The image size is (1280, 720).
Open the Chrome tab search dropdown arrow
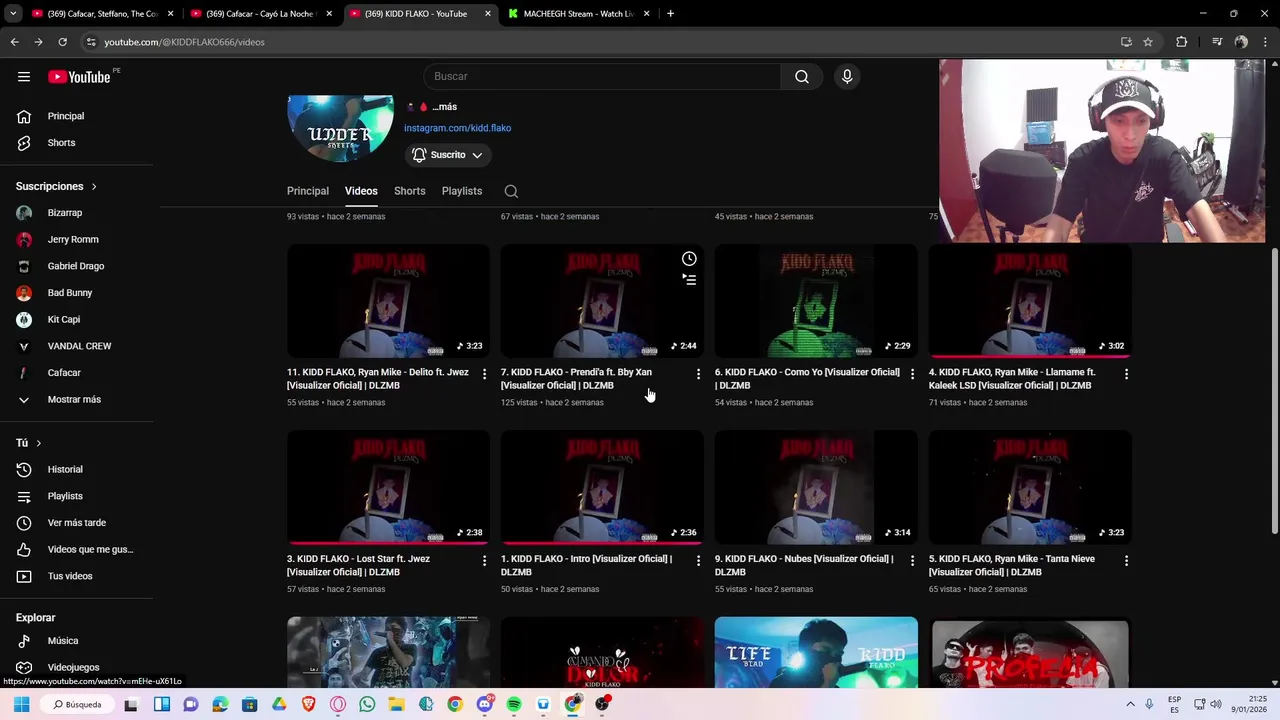pyautogui.click(x=13, y=14)
